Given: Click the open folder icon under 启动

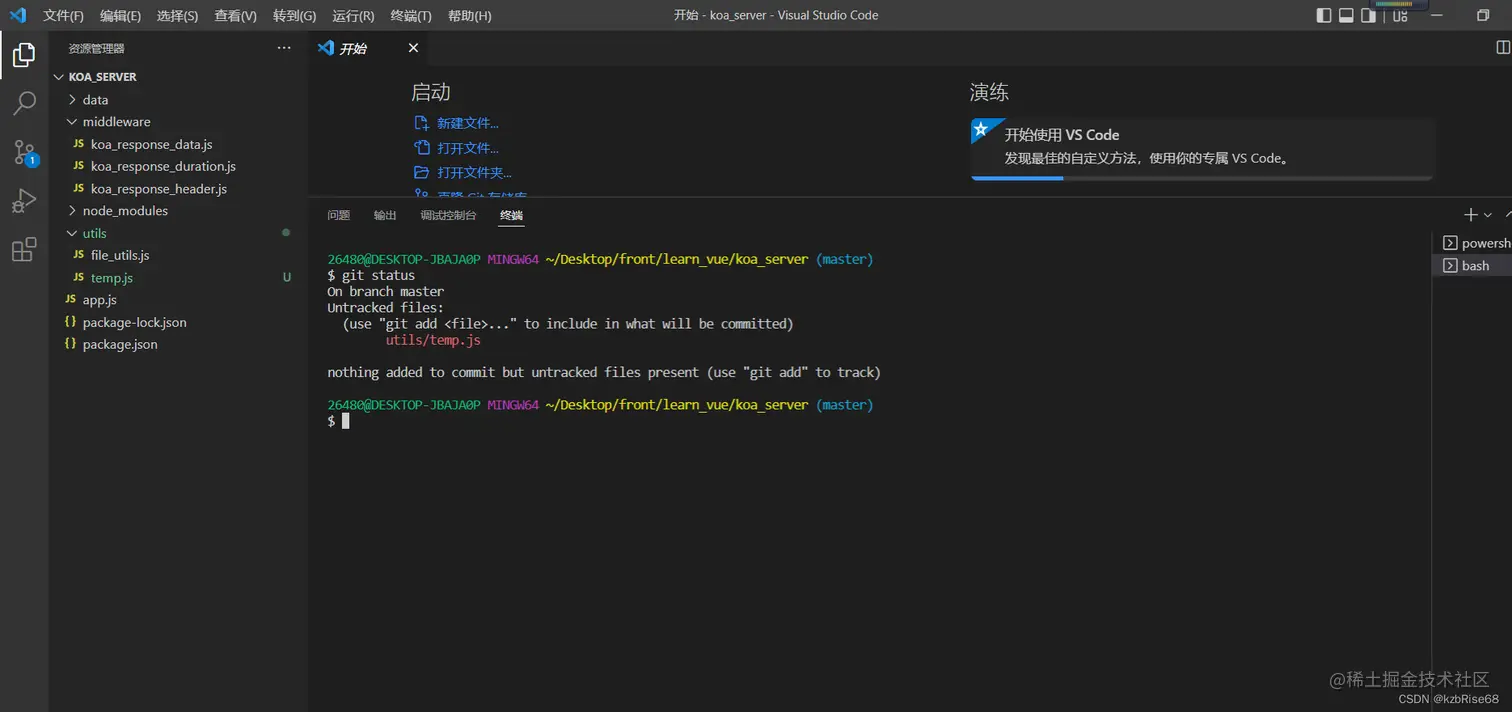Looking at the screenshot, I should tap(421, 172).
